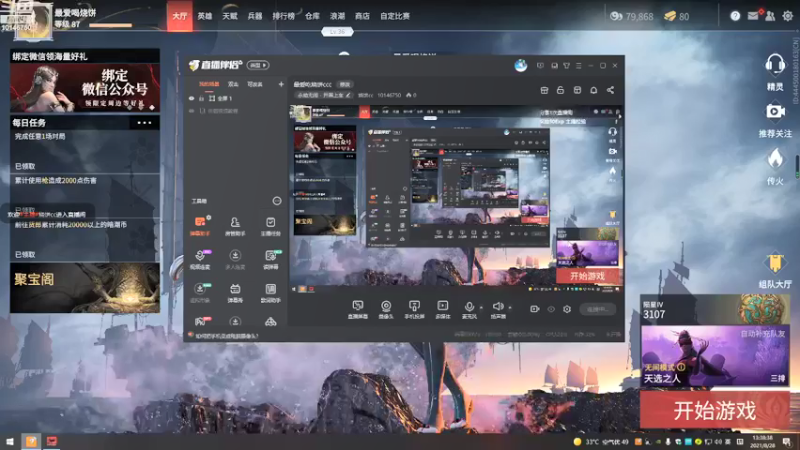This screenshot has width=800, height=450.
Task: Open 绑定微信公众号 banner
Action: (x=85, y=87)
